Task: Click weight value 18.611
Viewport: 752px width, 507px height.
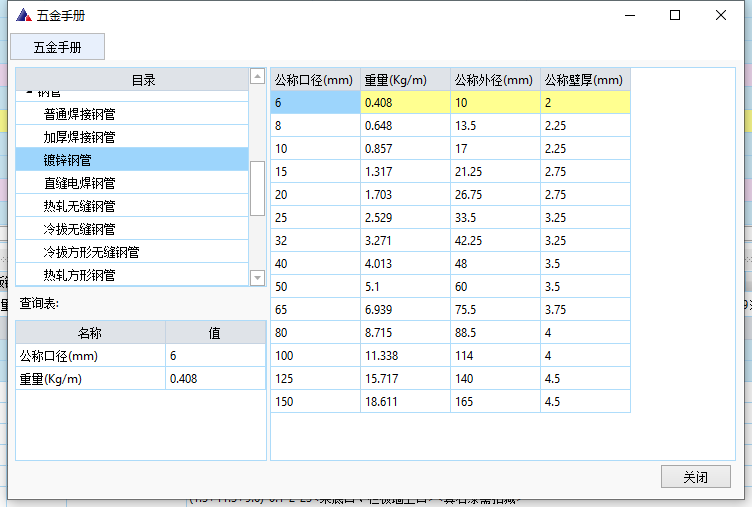Action: pyautogui.click(x=405, y=402)
